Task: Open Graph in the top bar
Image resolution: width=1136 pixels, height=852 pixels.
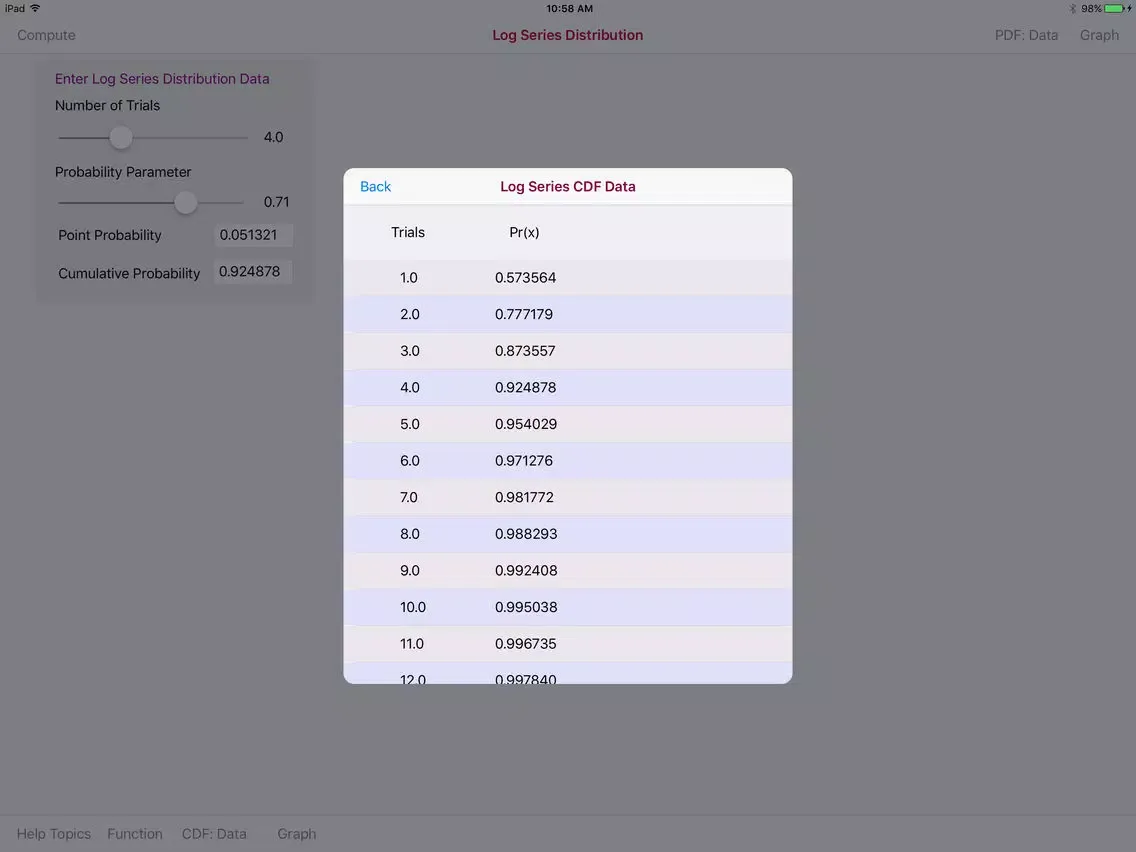Action: tap(1099, 35)
